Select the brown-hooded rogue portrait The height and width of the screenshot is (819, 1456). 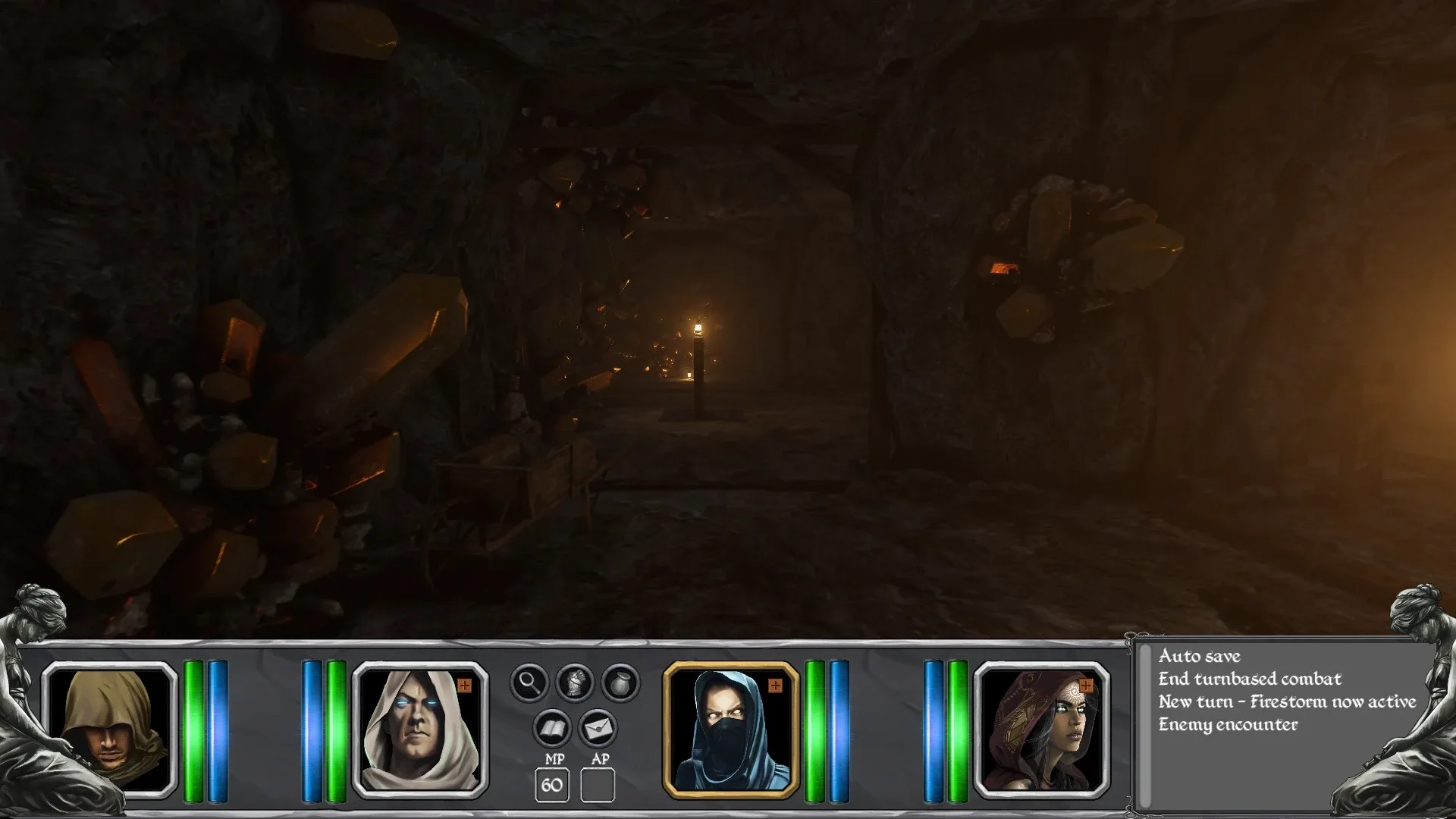click(110, 730)
